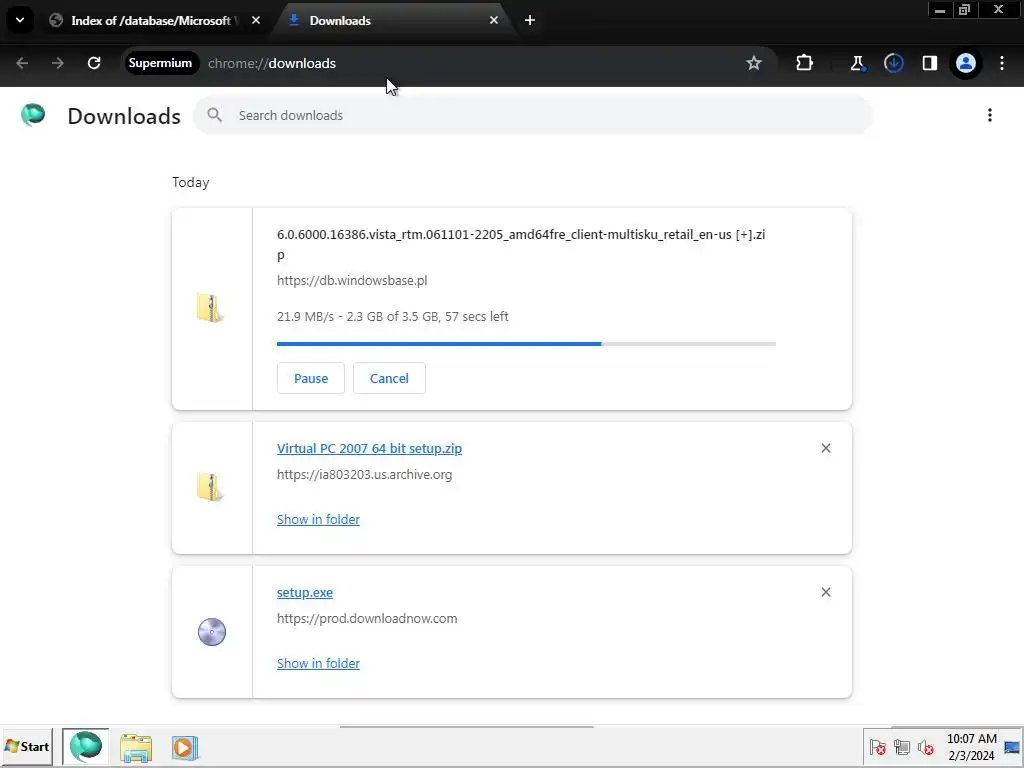Cancel the Vista zip download
Image resolution: width=1024 pixels, height=768 pixels.
389,378
